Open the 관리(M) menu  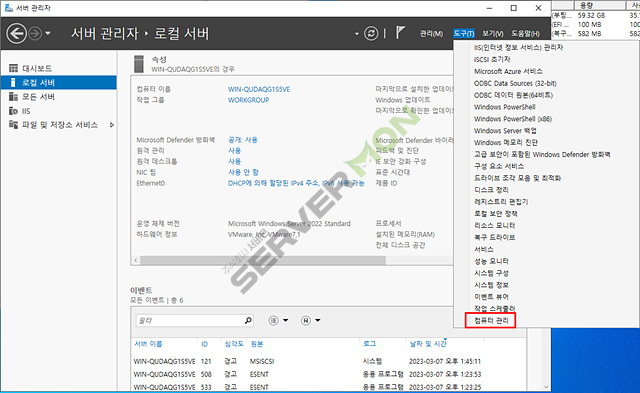click(x=431, y=34)
